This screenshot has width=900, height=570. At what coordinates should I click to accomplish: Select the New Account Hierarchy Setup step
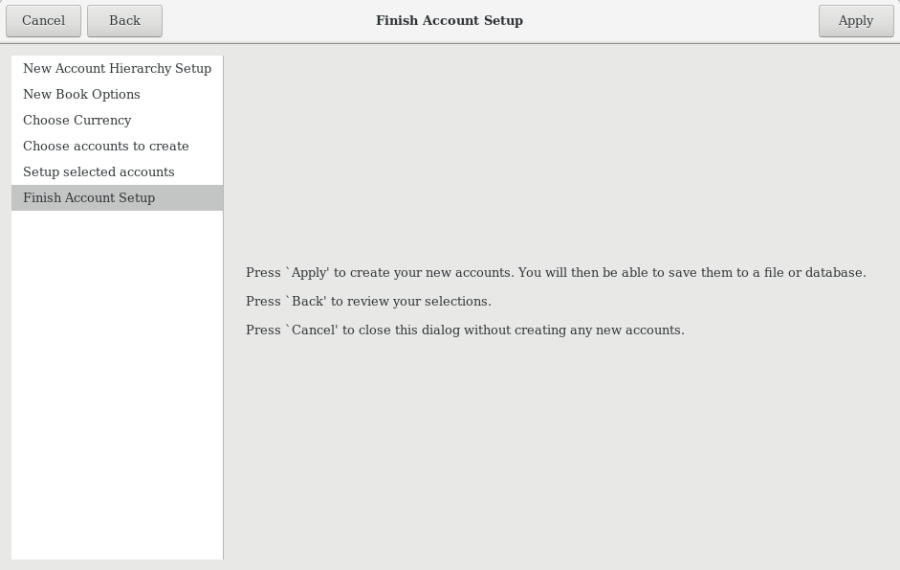(117, 69)
